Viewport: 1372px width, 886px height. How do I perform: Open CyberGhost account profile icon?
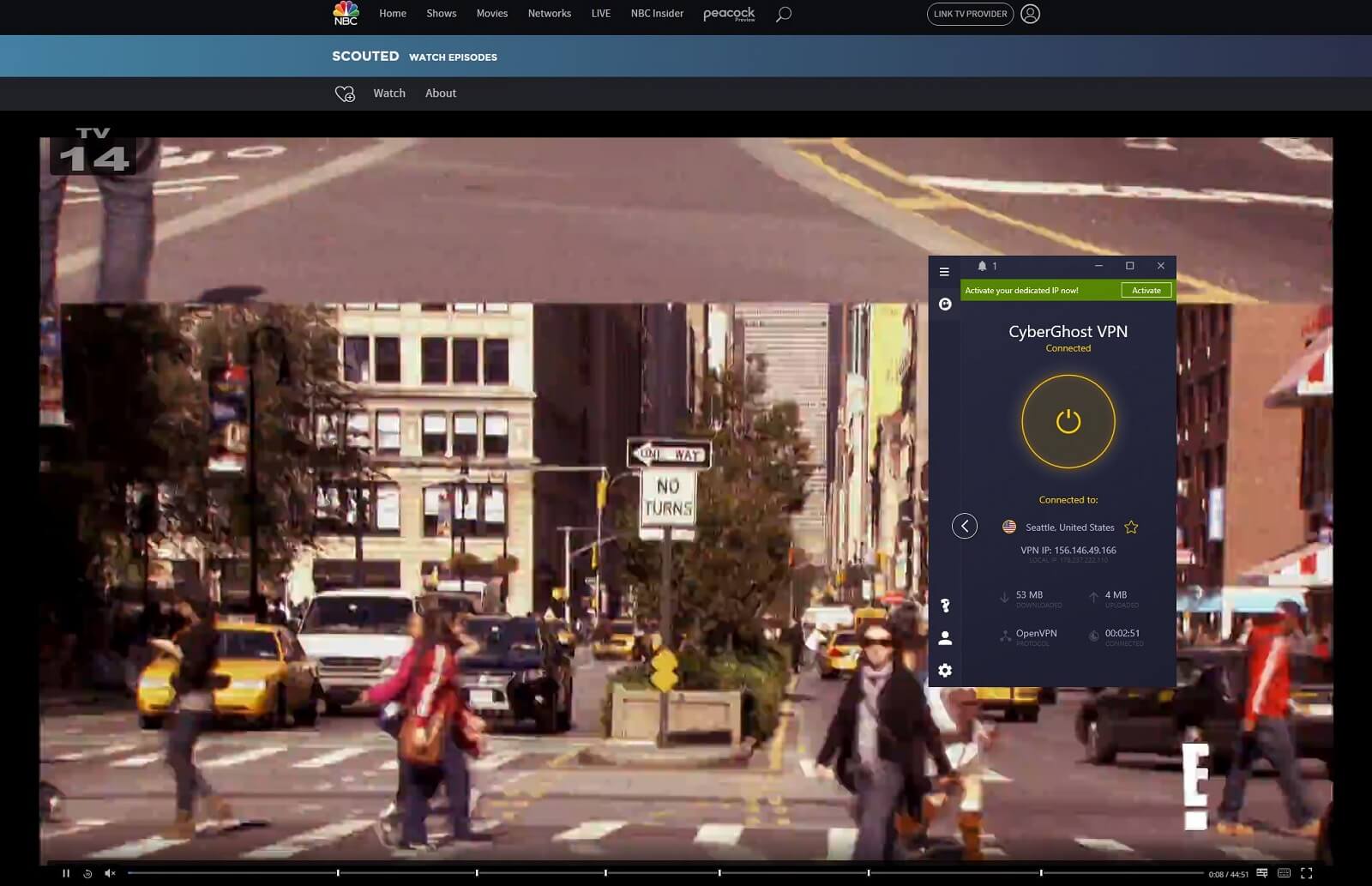click(x=945, y=638)
